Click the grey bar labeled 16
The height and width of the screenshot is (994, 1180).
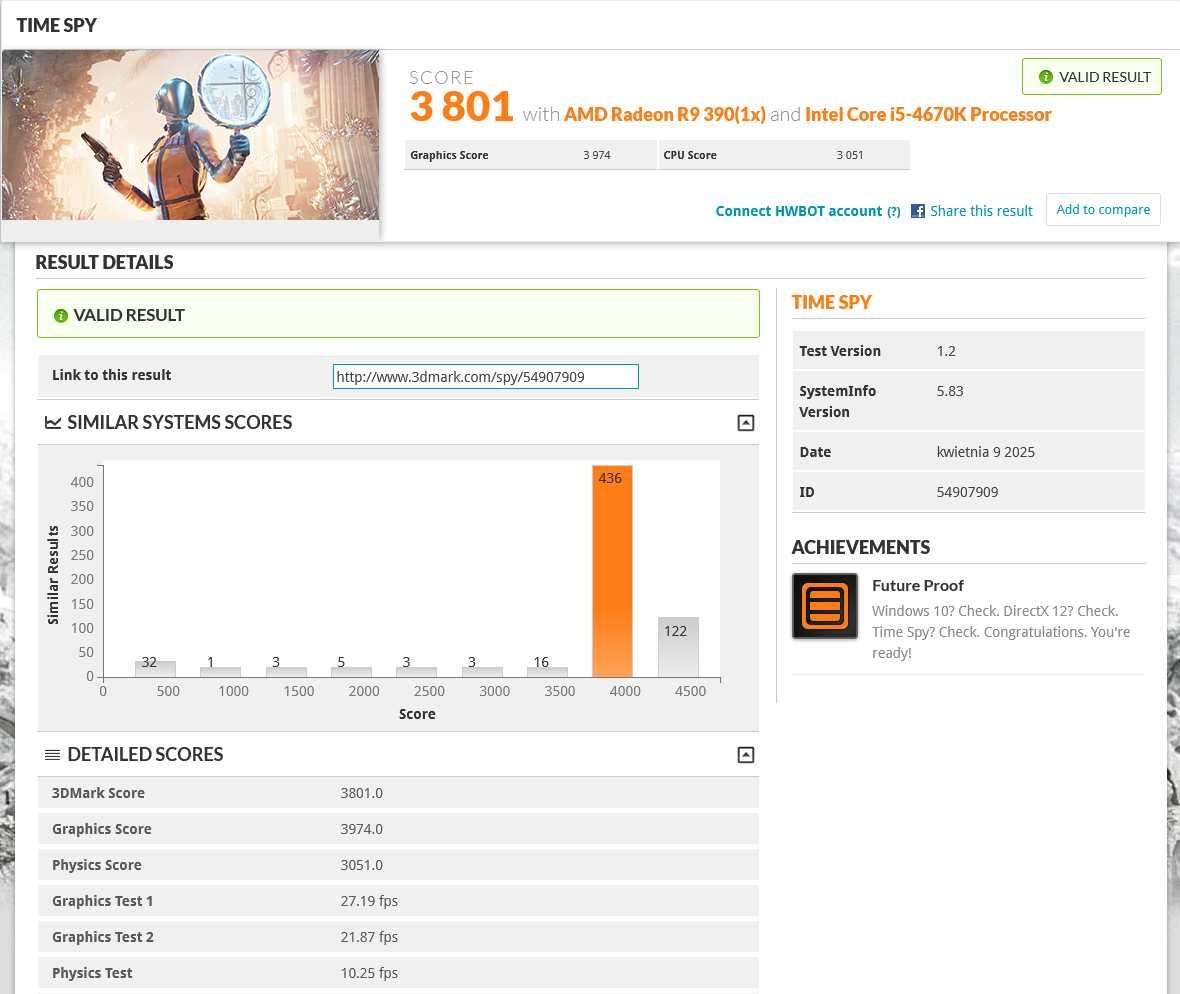[547, 671]
